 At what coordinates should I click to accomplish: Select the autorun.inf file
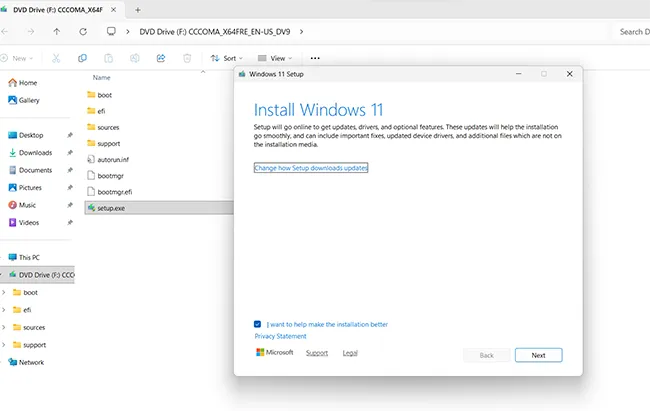(x=108, y=160)
